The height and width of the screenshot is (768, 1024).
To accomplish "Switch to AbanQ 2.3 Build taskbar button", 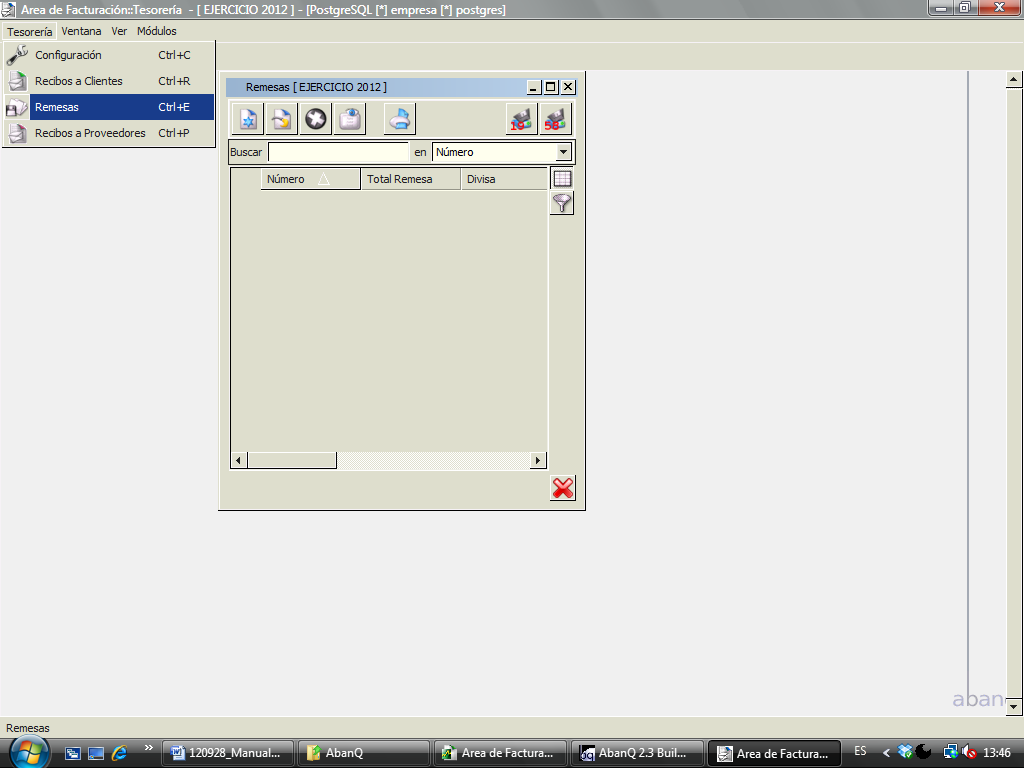I will pyautogui.click(x=638, y=753).
